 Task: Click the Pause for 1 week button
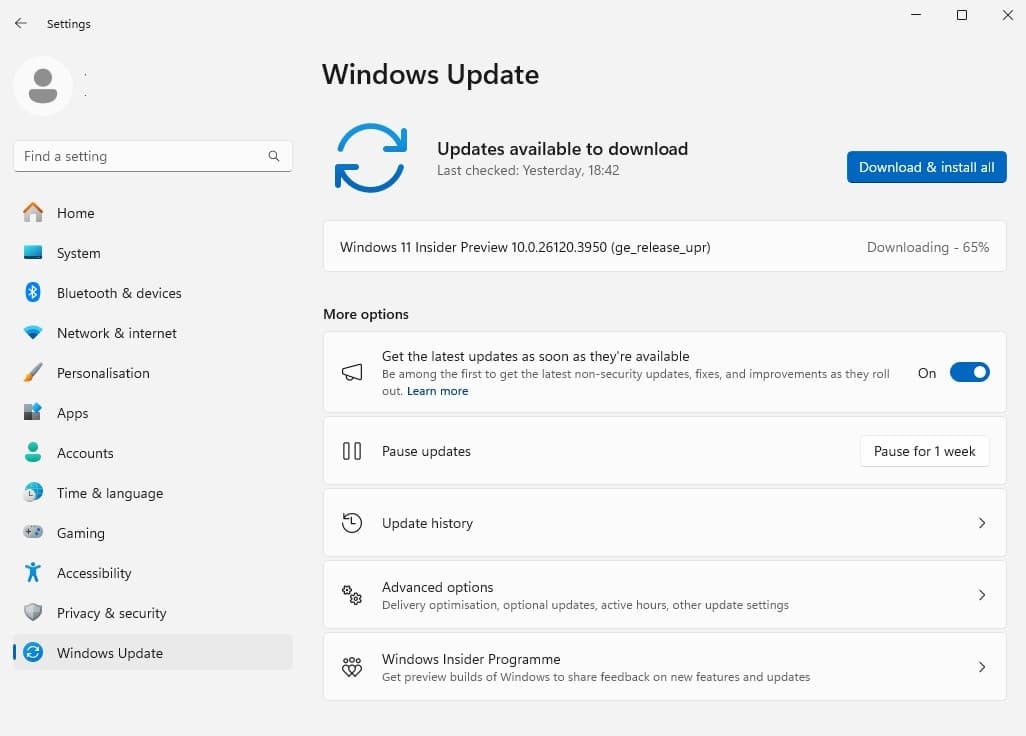(924, 451)
